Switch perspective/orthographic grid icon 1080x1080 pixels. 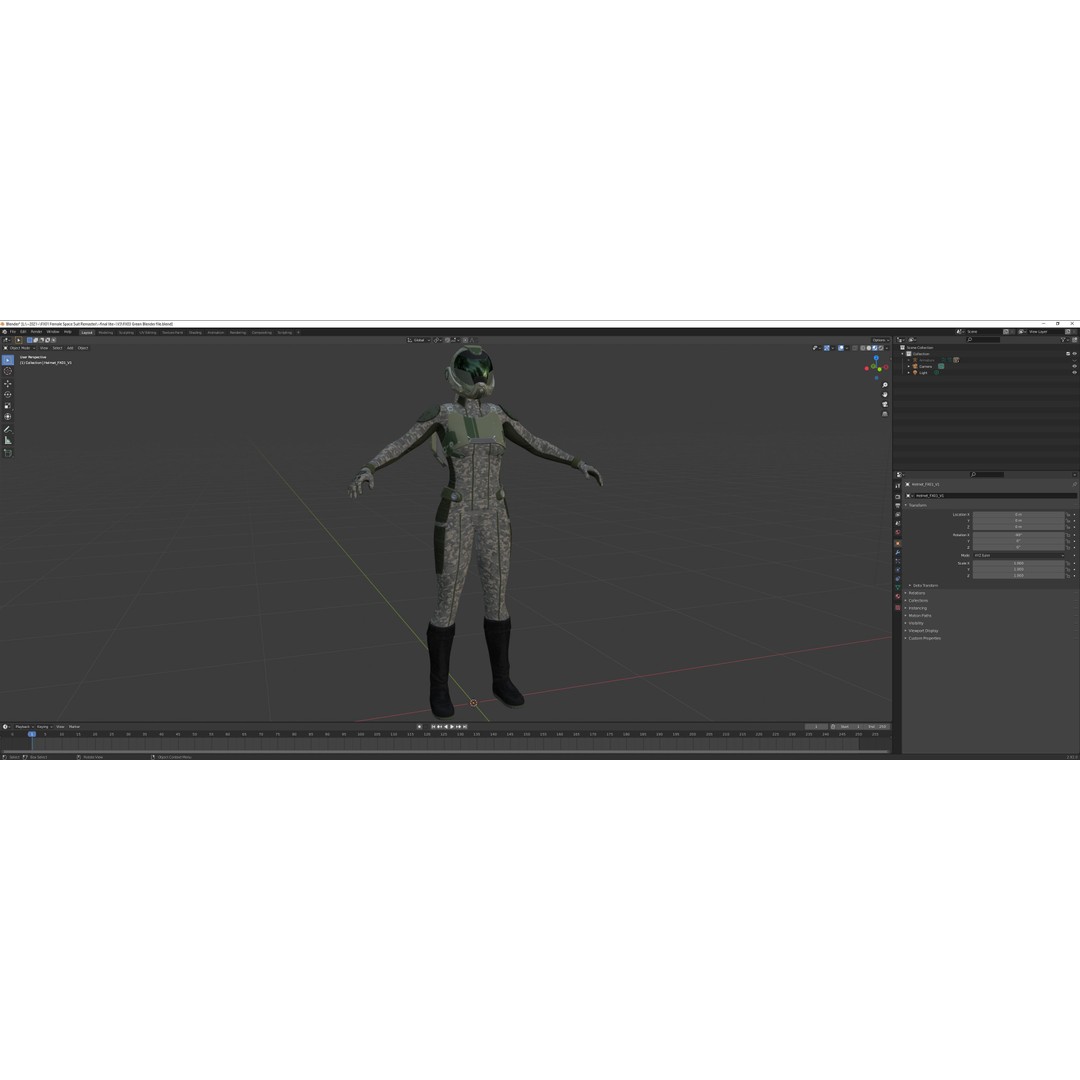[x=884, y=414]
